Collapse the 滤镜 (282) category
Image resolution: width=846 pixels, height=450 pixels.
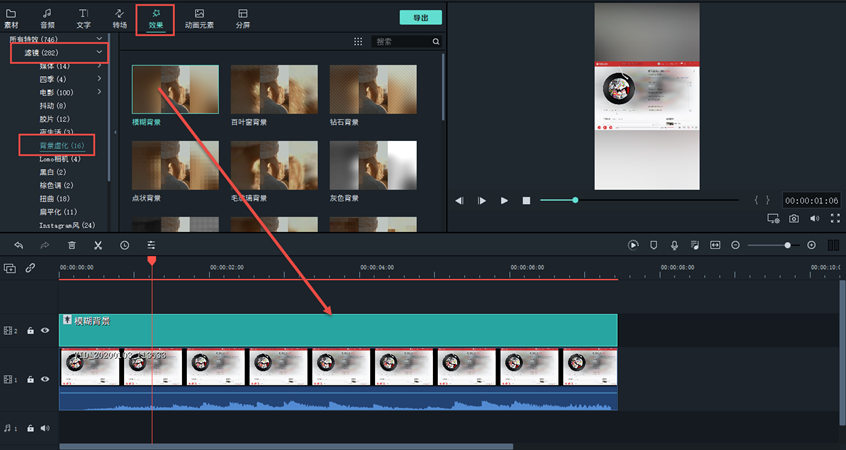point(98,52)
